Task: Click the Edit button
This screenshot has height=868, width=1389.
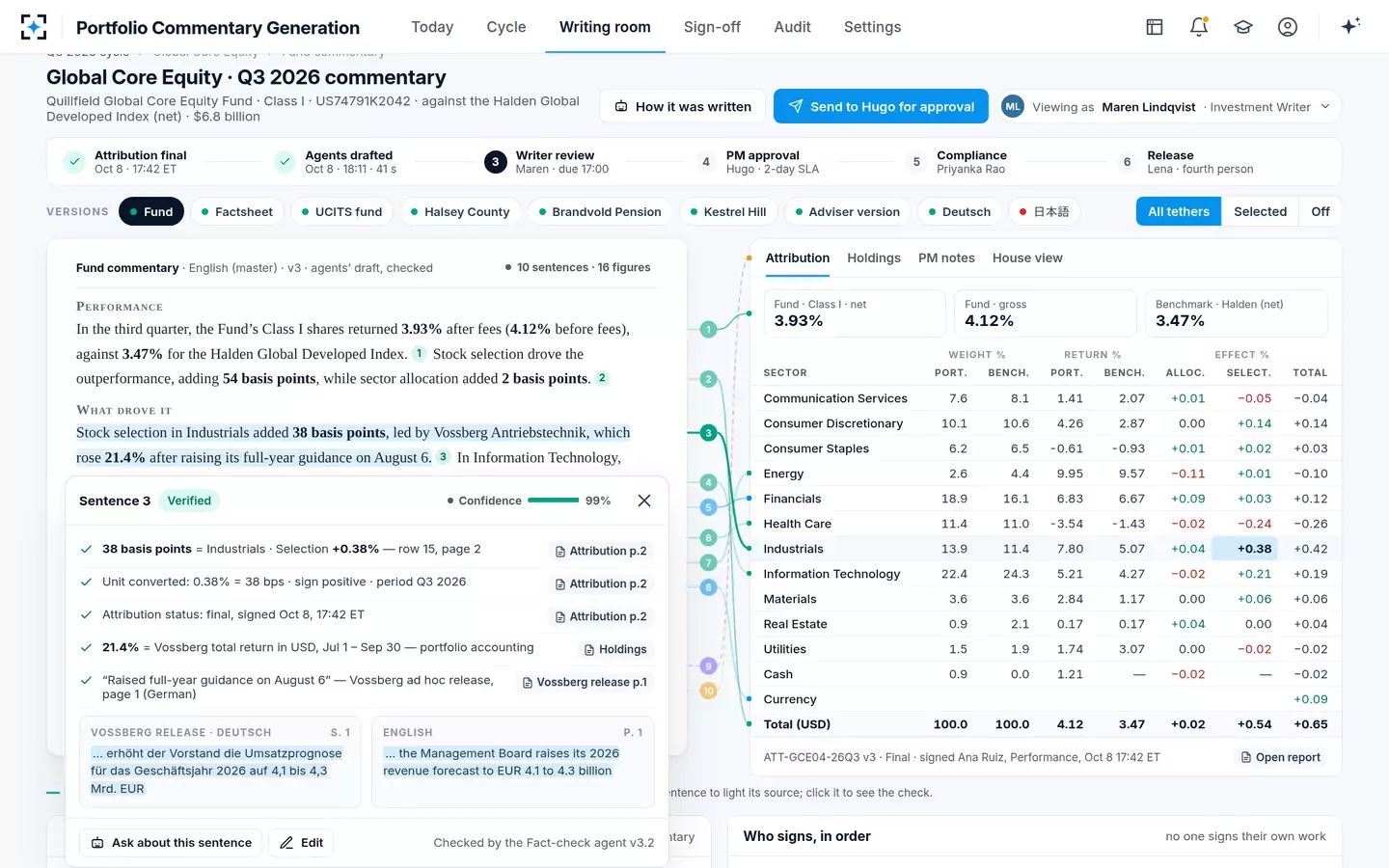Action: (302, 843)
